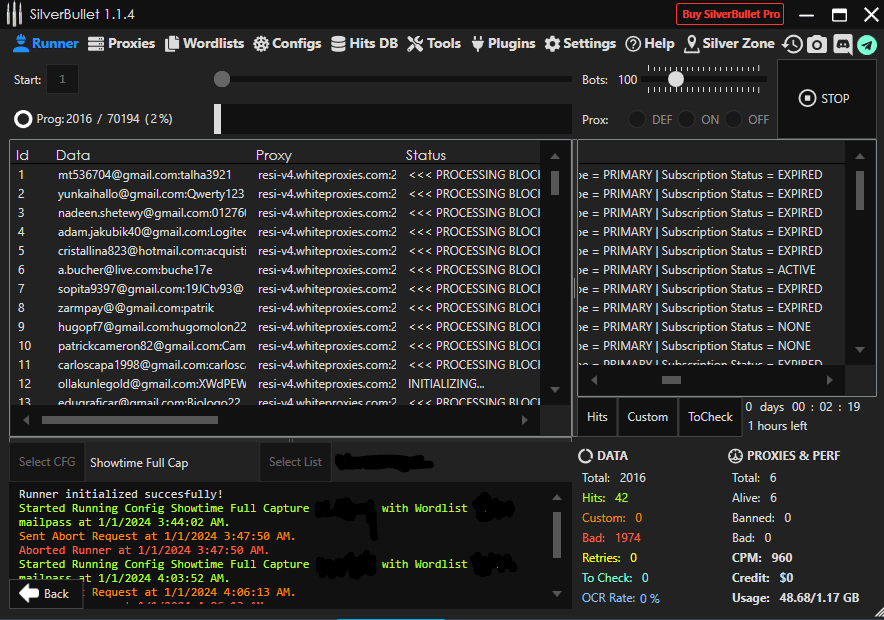Click the data table's scroll down arrow
The height and width of the screenshot is (620, 884).
555,390
